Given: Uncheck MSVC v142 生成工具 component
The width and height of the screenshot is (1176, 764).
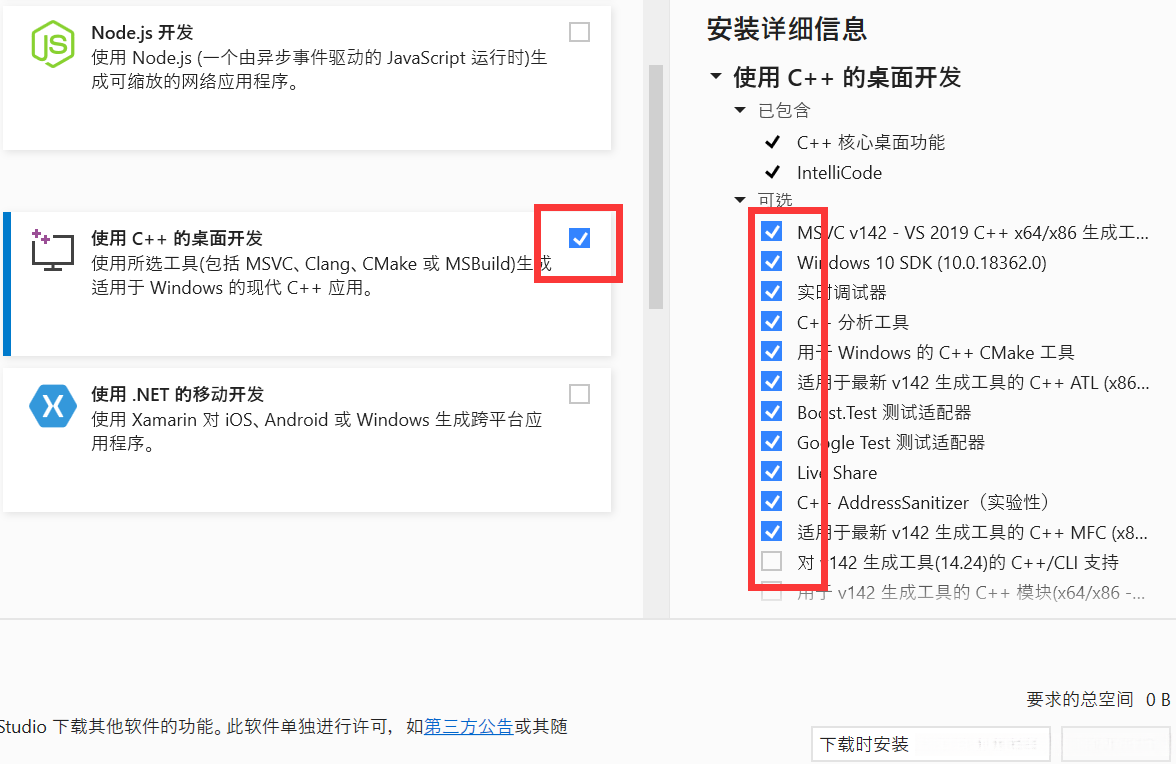Looking at the screenshot, I should pos(771,231).
